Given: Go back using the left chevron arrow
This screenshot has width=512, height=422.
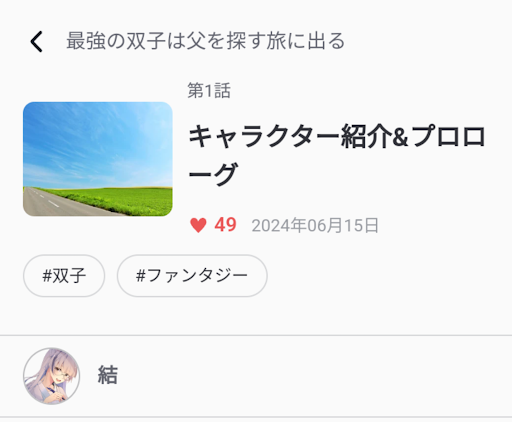Looking at the screenshot, I should coord(36,42).
